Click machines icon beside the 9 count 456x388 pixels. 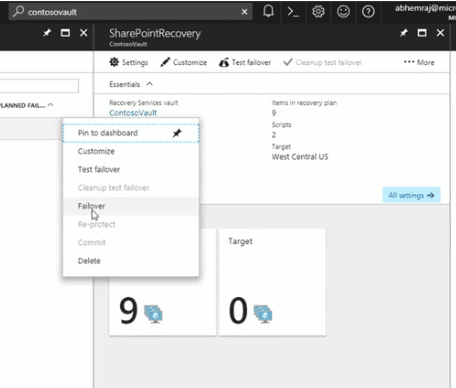point(153,314)
